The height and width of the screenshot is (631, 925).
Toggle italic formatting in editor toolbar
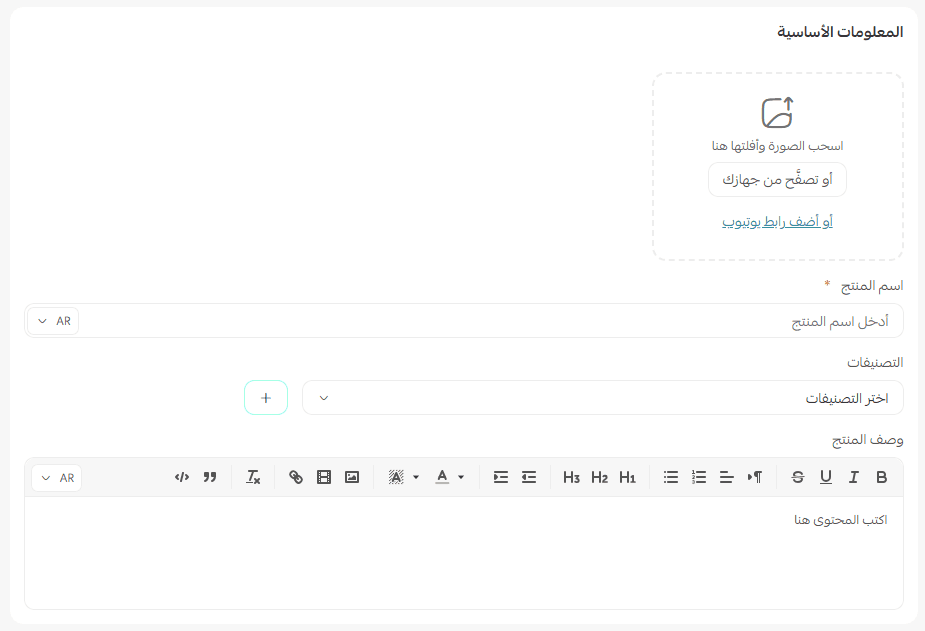click(x=853, y=478)
